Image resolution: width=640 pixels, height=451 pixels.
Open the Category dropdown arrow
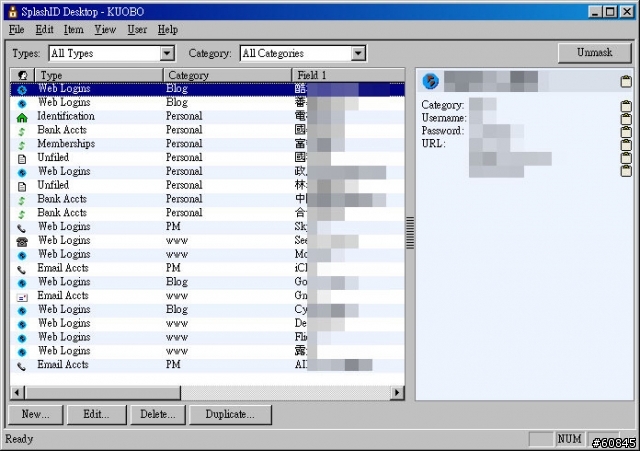click(358, 53)
